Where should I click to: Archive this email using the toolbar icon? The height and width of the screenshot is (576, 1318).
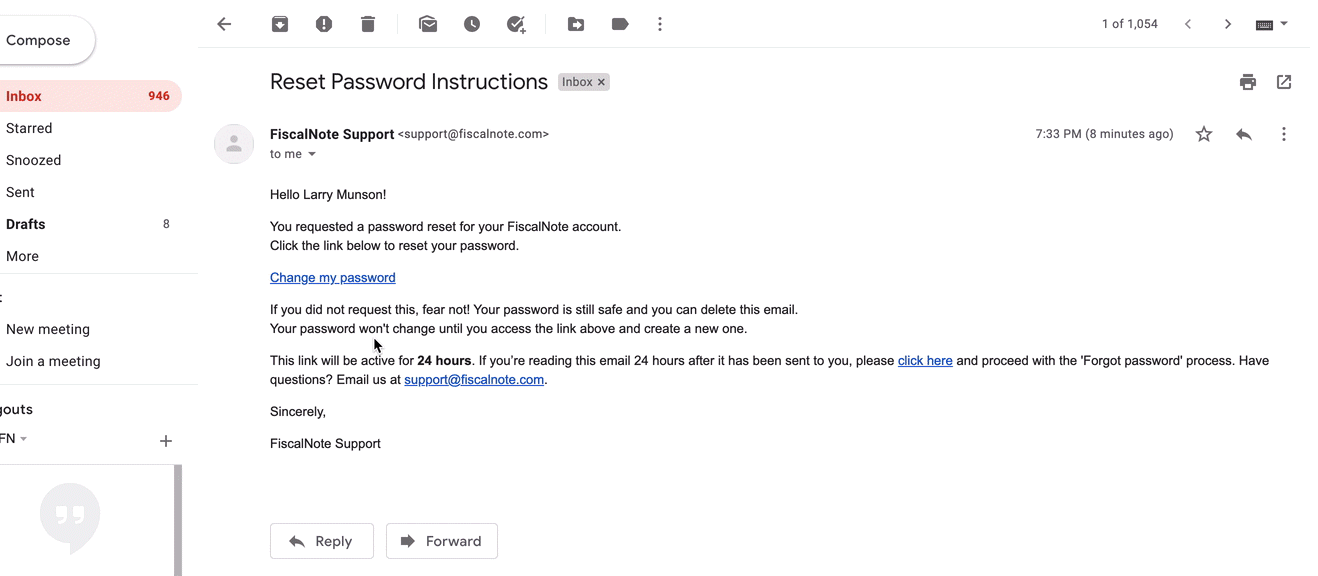coord(280,24)
